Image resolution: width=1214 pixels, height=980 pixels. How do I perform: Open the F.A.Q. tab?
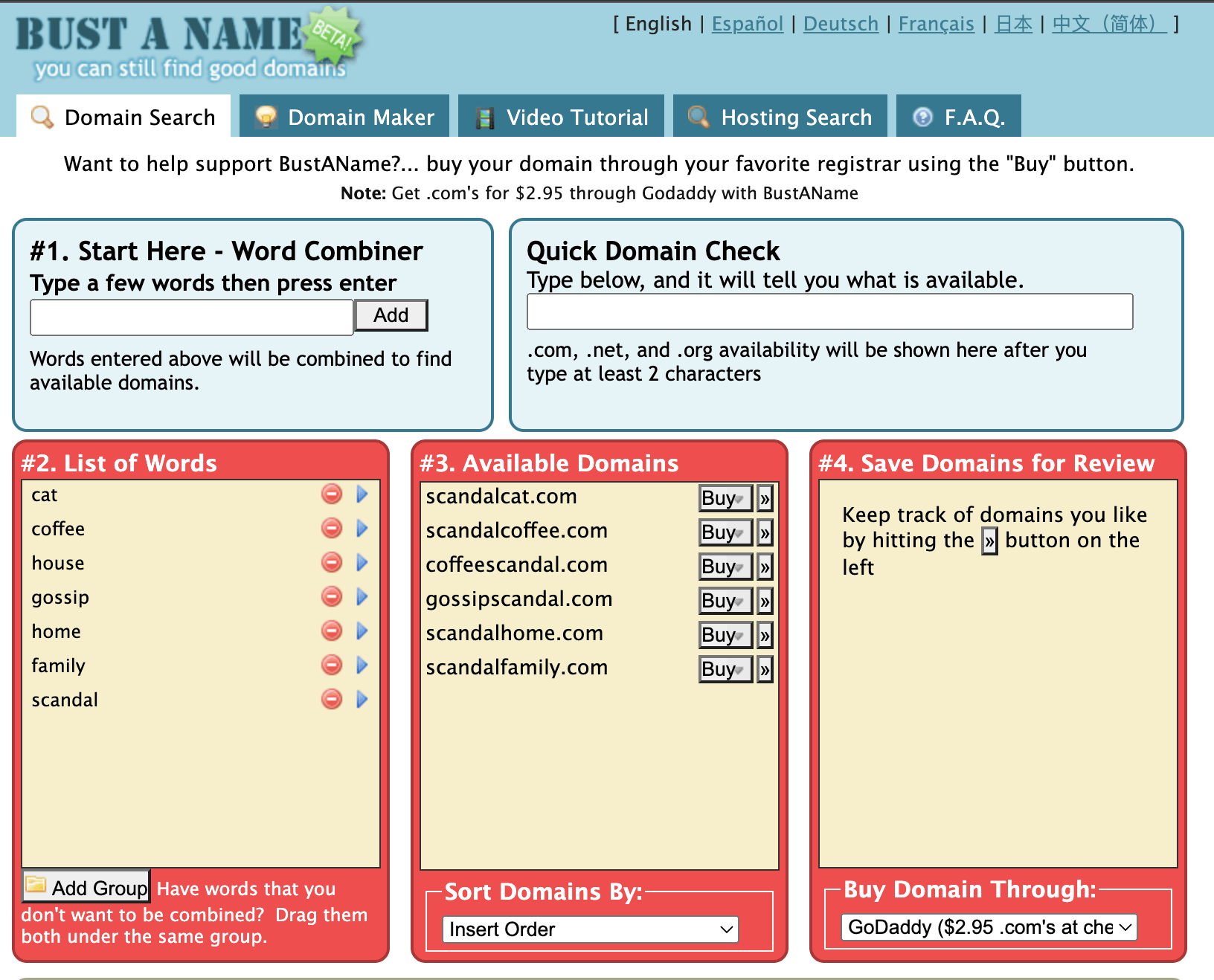[959, 117]
